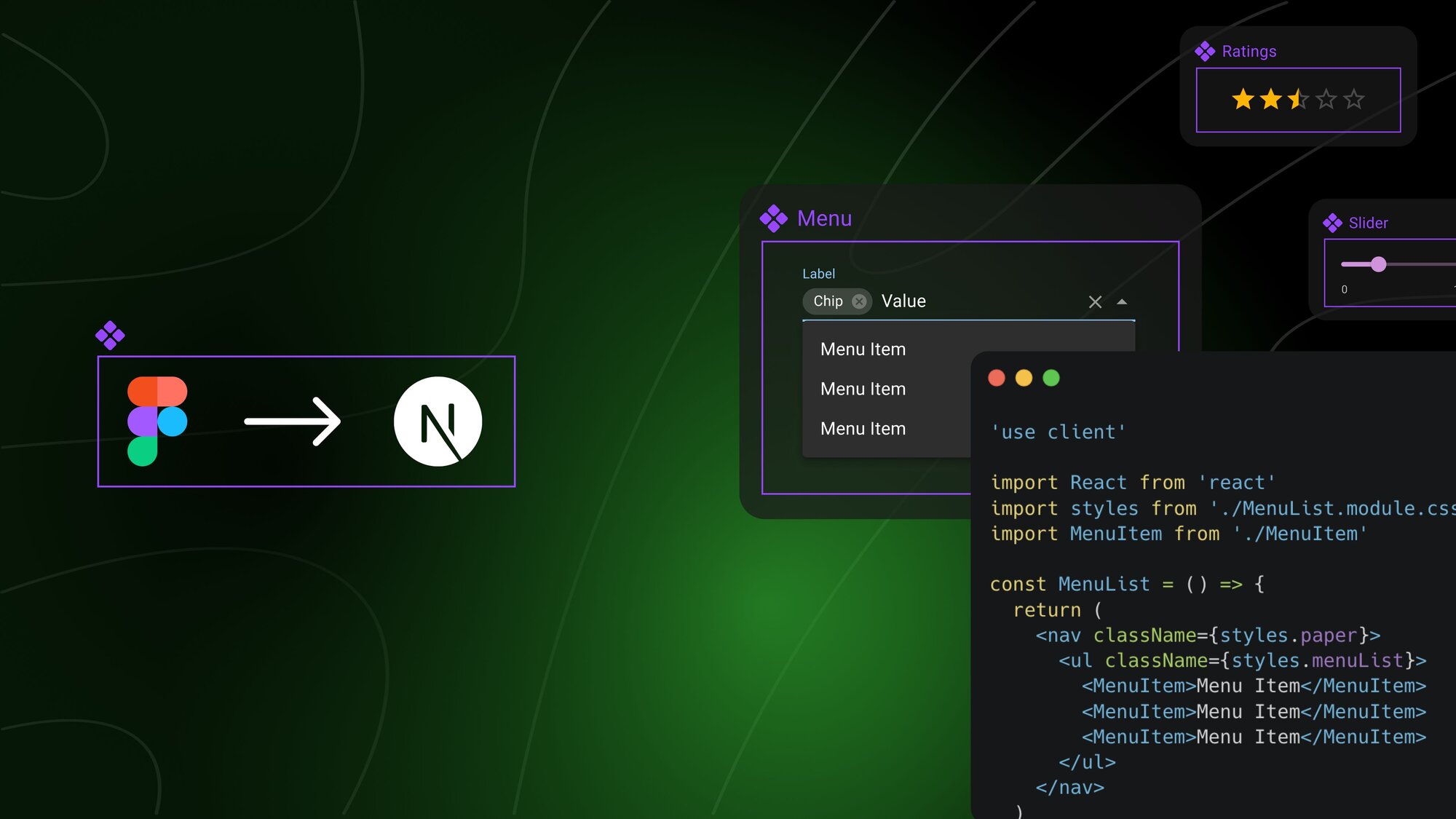This screenshot has height=819, width=1456.
Task: Click the slider thumb handle
Action: 1378,264
